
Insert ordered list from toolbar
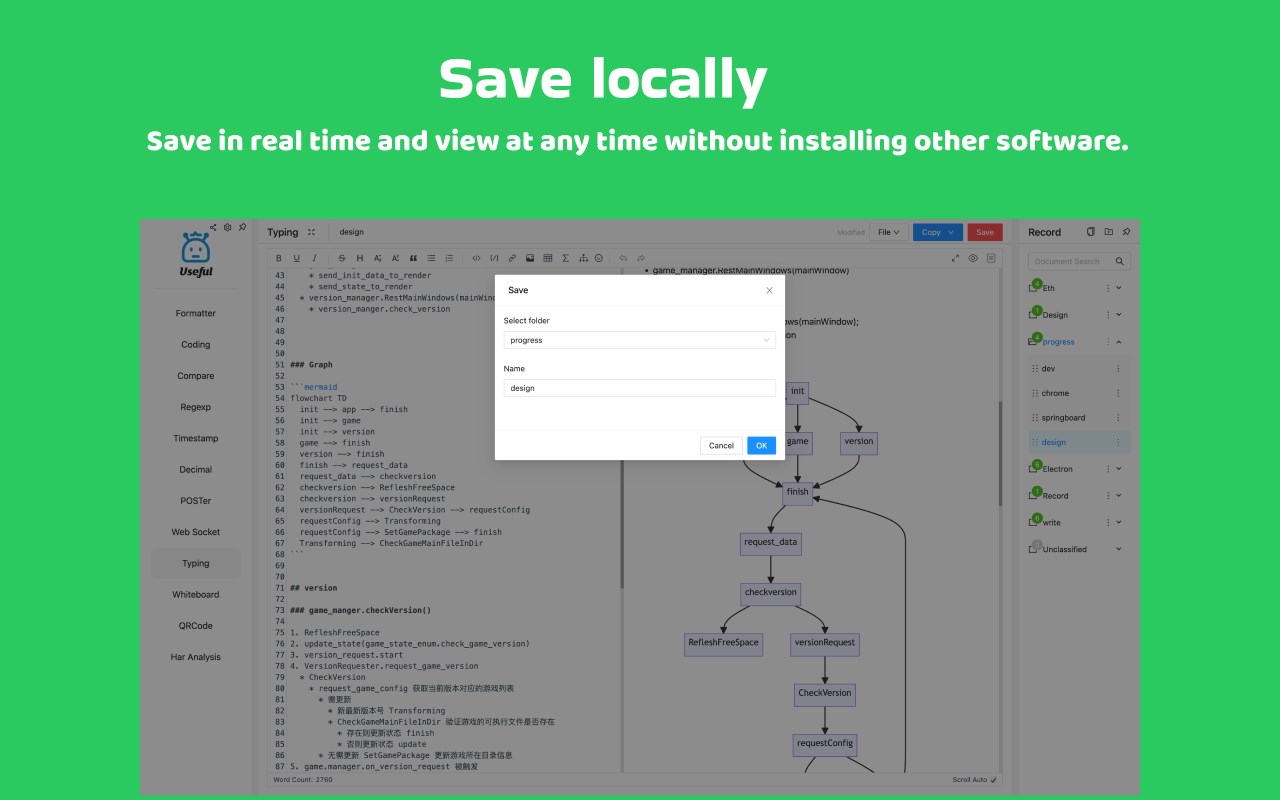pos(449,258)
